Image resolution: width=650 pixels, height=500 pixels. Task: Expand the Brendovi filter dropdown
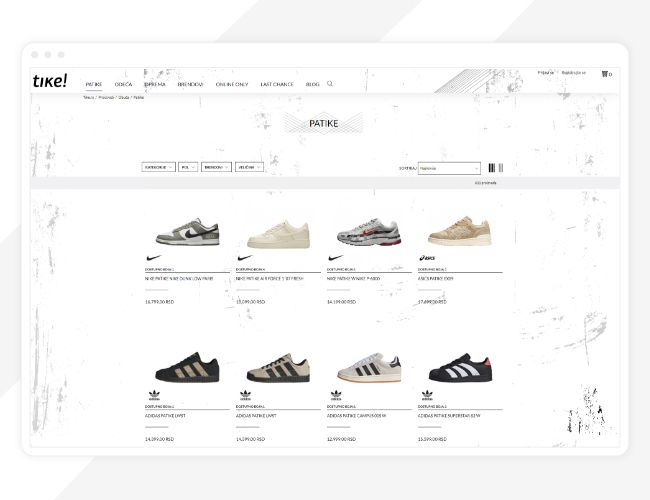pyautogui.click(x=216, y=167)
